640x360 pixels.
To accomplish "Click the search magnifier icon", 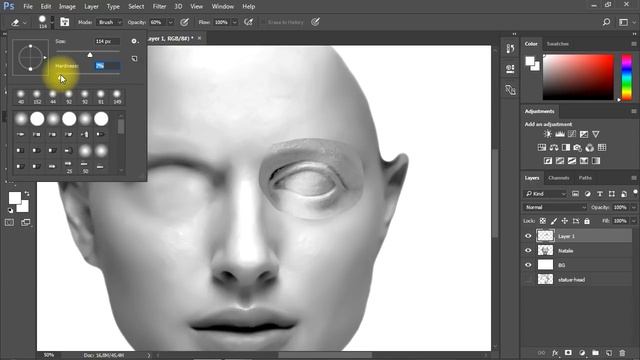I will click(607, 22).
